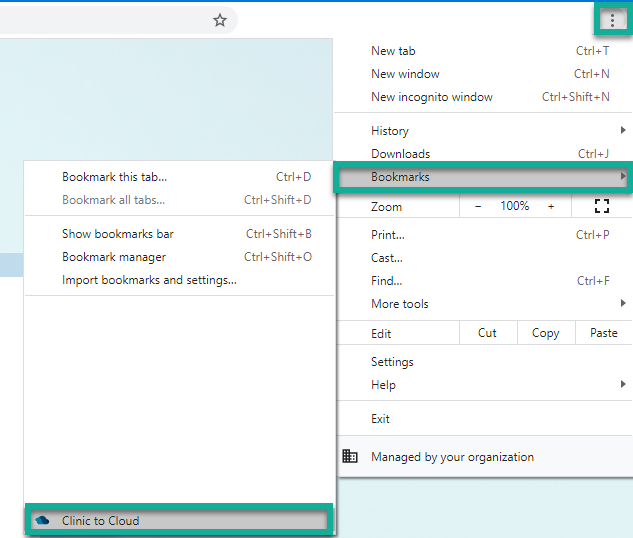This screenshot has width=633, height=538.
Task: Click the Paste button in Edit row
Action: (x=604, y=333)
